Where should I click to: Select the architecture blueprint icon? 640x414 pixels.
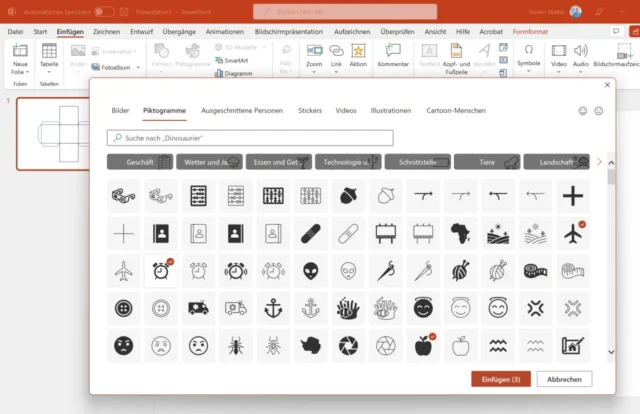573,346
